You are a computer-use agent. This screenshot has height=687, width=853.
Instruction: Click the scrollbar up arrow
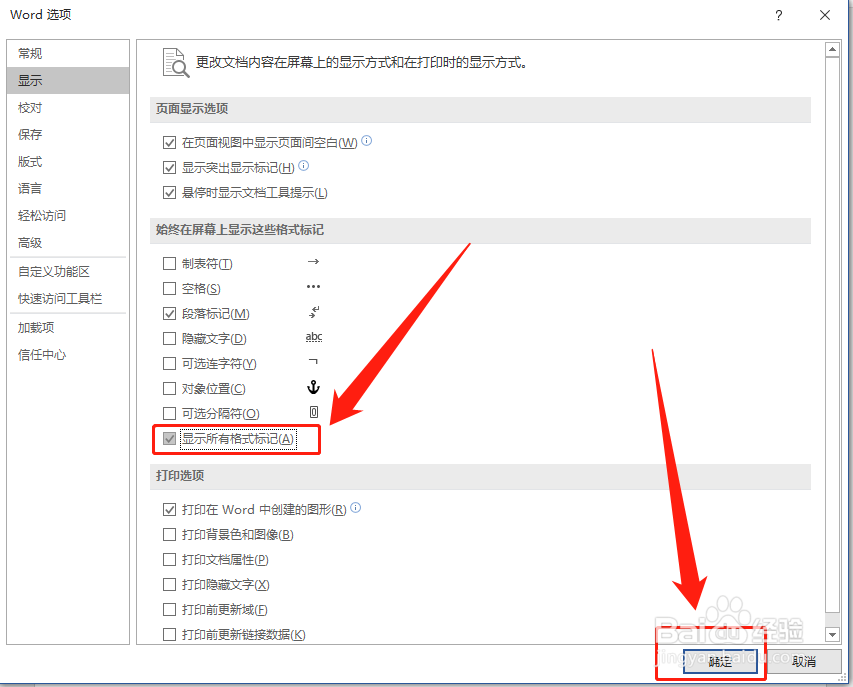click(832, 49)
